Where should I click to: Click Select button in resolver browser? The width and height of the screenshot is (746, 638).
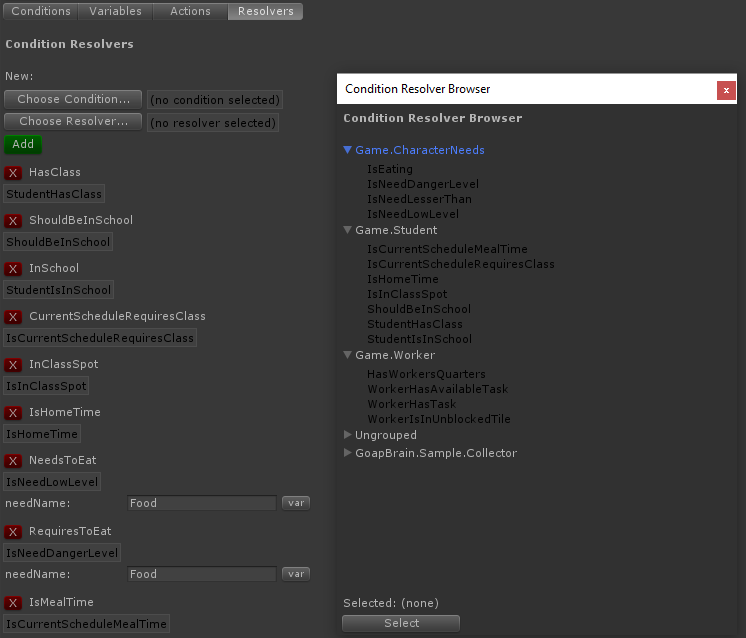pos(401,623)
